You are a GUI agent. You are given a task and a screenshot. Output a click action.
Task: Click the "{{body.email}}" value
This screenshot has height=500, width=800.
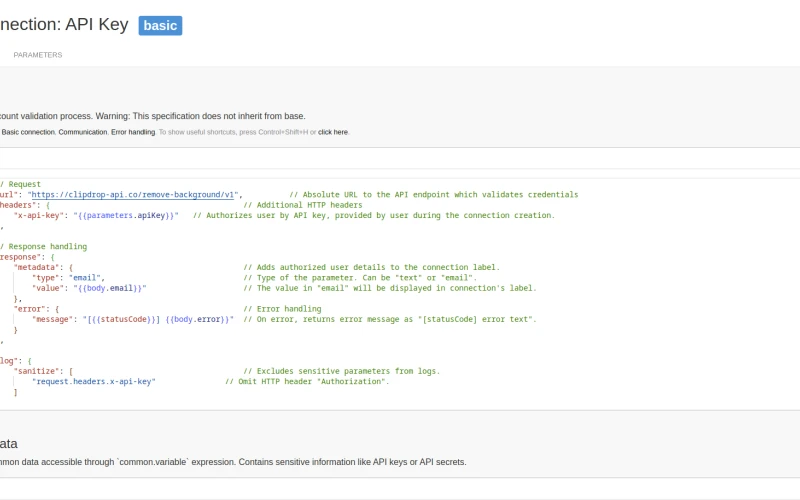click(110, 288)
